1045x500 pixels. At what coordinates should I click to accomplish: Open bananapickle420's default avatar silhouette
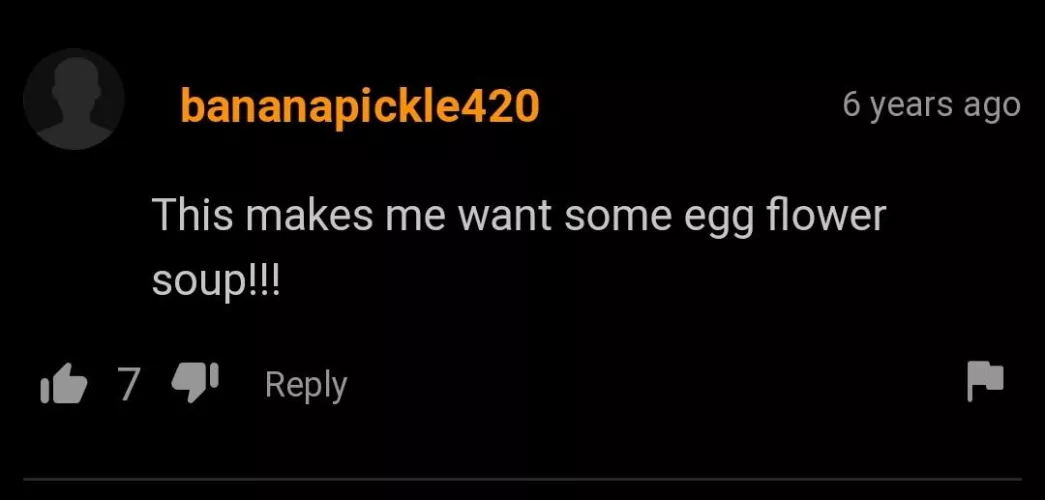click(73, 99)
